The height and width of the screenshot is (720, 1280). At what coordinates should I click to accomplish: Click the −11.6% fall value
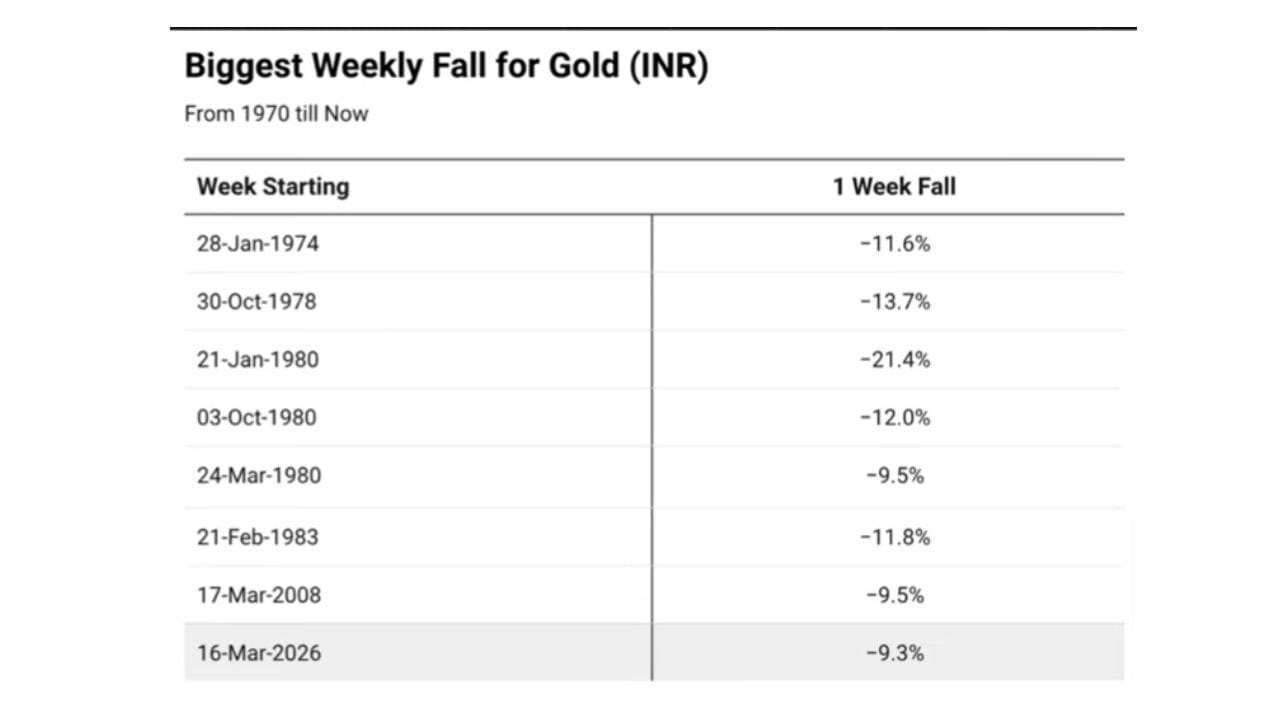pyautogui.click(x=895, y=243)
